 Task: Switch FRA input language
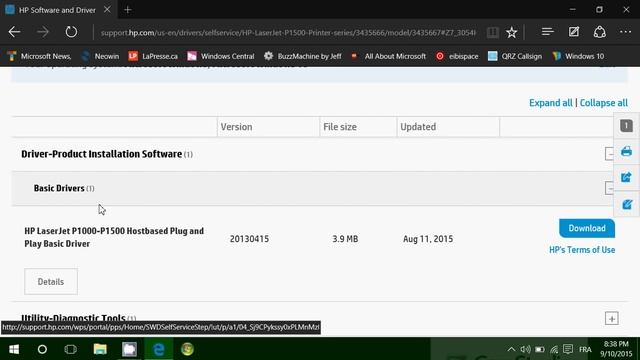[585, 349]
